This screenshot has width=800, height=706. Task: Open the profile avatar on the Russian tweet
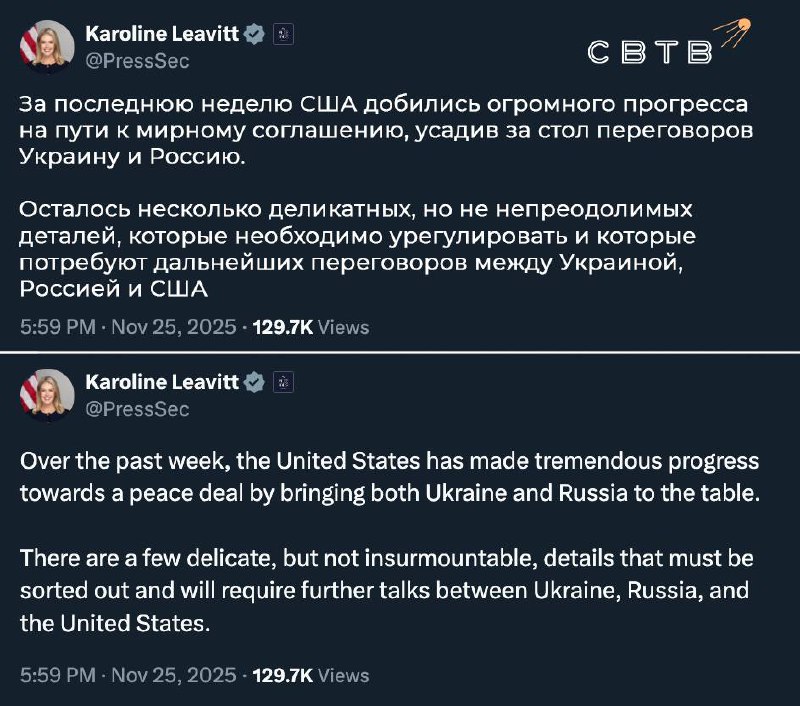tap(48, 46)
